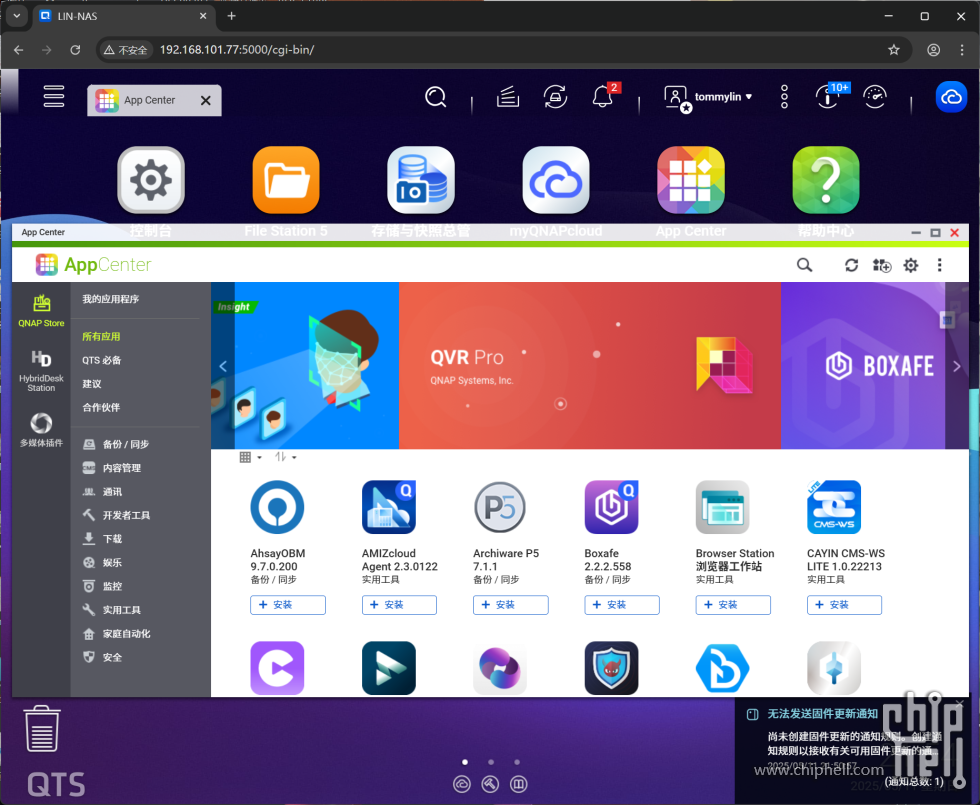Image resolution: width=980 pixels, height=805 pixels.
Task: Open a new Chrome tab
Action: (x=231, y=16)
